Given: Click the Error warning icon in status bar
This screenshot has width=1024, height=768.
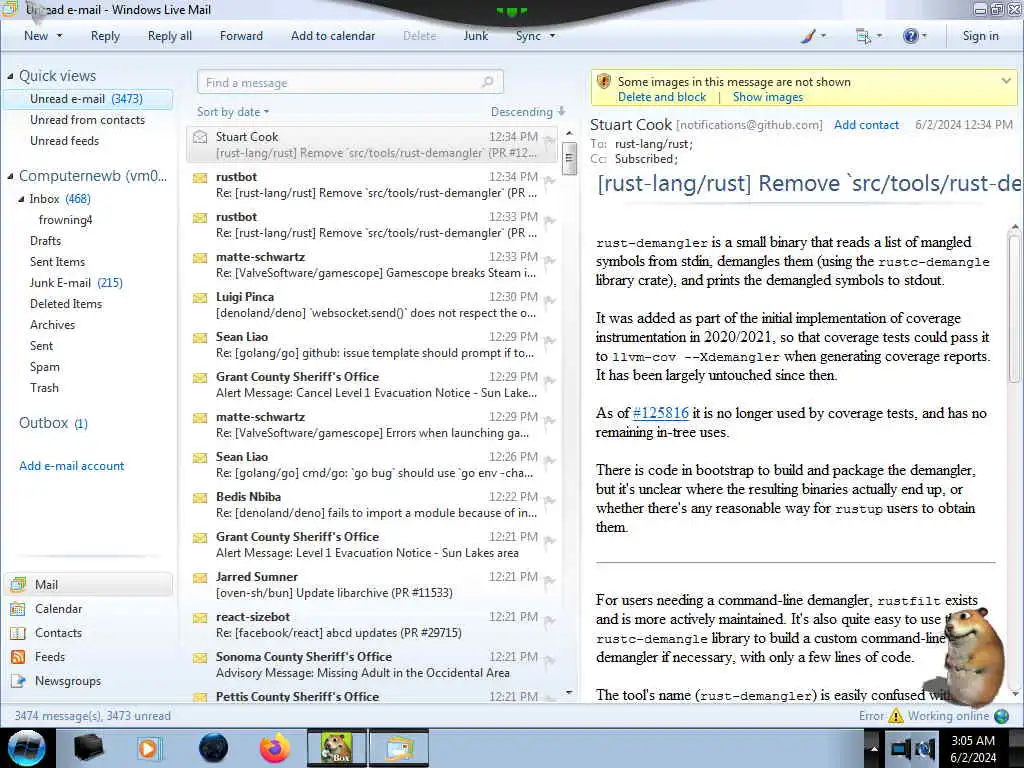Looking at the screenshot, I should pyautogui.click(x=896, y=716).
